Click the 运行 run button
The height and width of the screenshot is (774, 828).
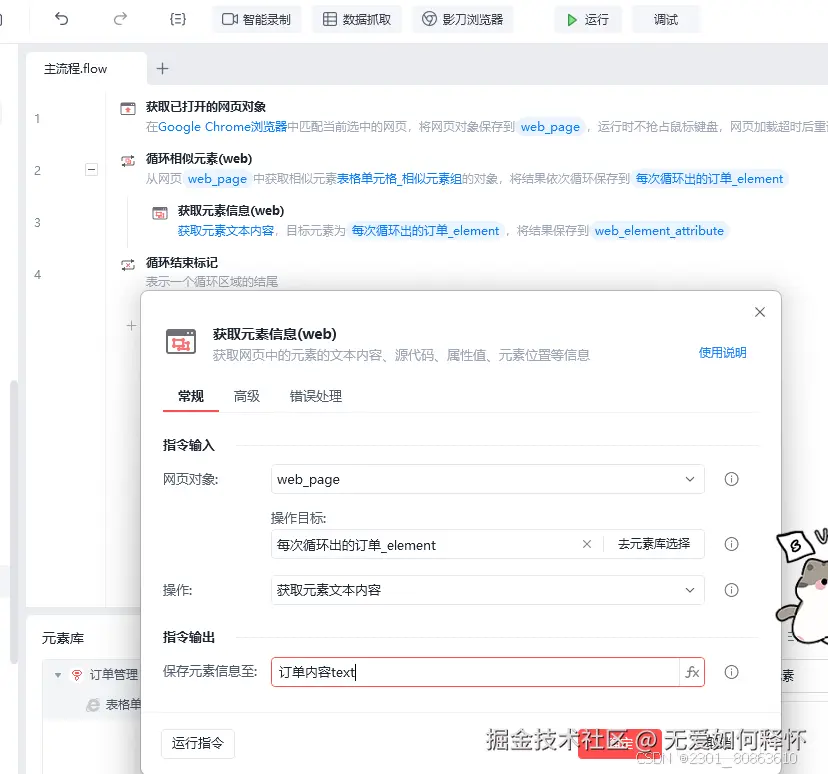[588, 18]
